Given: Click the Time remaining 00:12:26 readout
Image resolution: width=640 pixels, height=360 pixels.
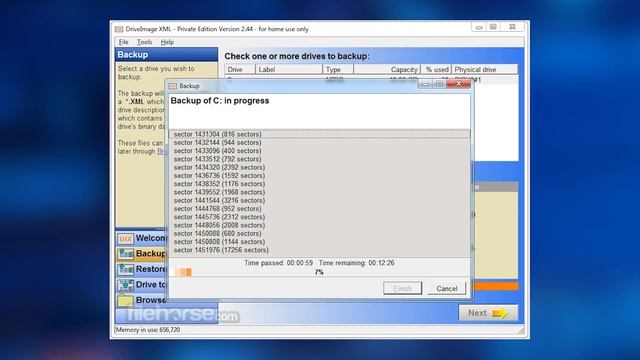Looking at the screenshot, I should tap(357, 263).
